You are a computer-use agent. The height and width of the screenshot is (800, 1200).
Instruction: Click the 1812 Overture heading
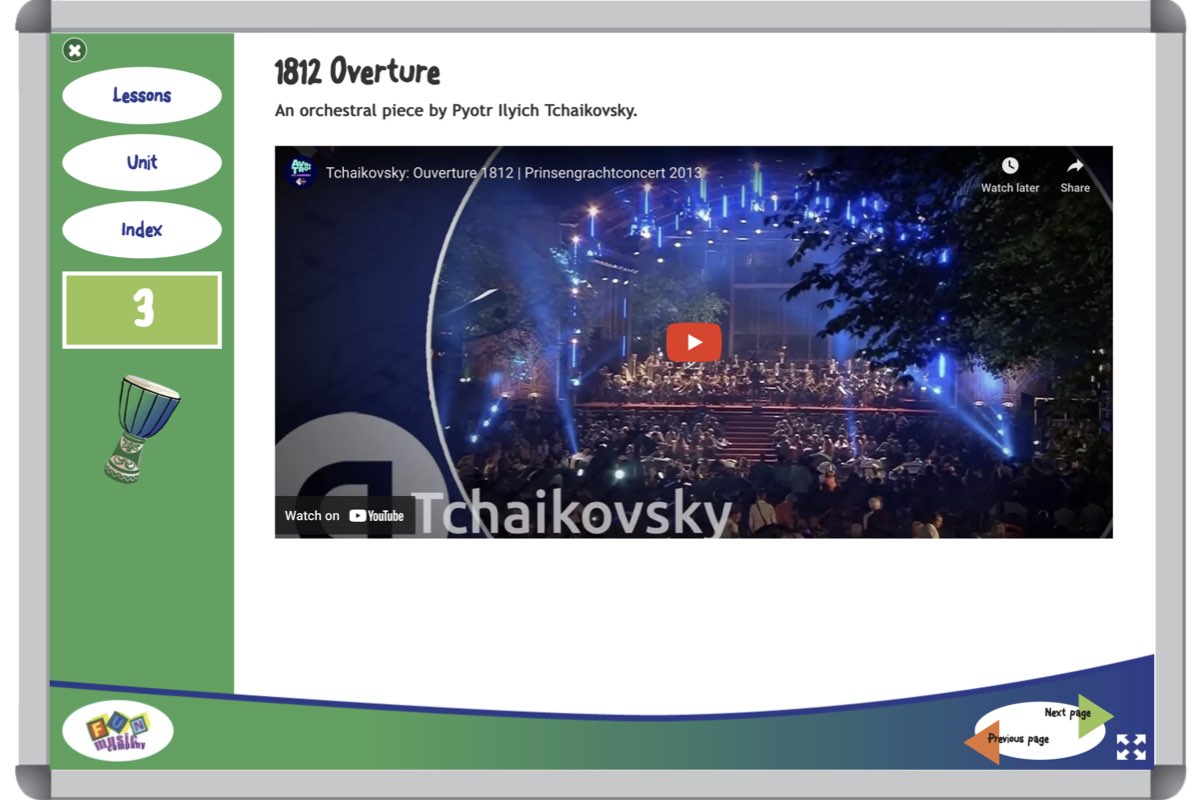tap(357, 72)
